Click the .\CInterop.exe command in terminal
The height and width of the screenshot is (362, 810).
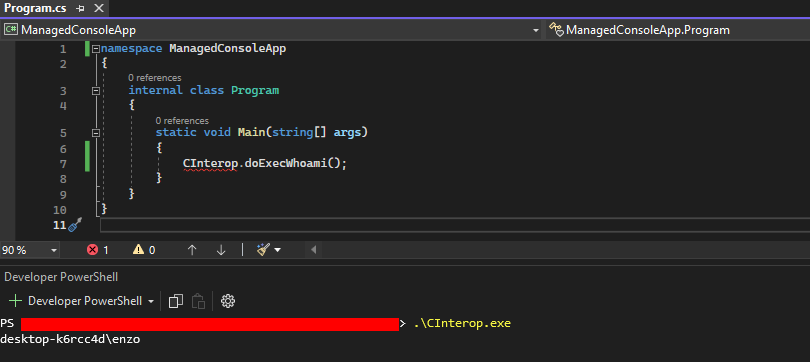[x=462, y=324]
